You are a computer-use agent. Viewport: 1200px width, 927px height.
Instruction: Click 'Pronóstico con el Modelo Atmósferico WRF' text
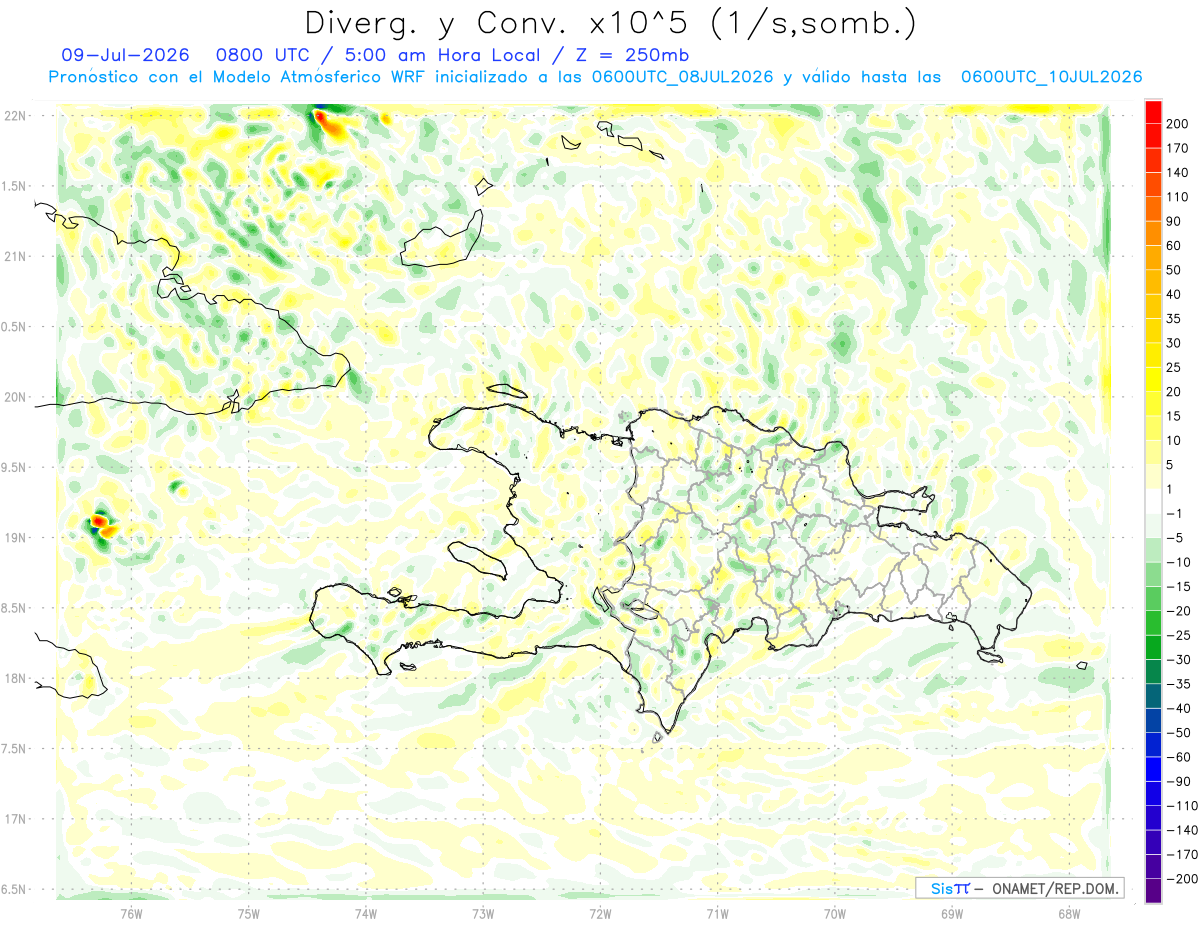[238, 77]
